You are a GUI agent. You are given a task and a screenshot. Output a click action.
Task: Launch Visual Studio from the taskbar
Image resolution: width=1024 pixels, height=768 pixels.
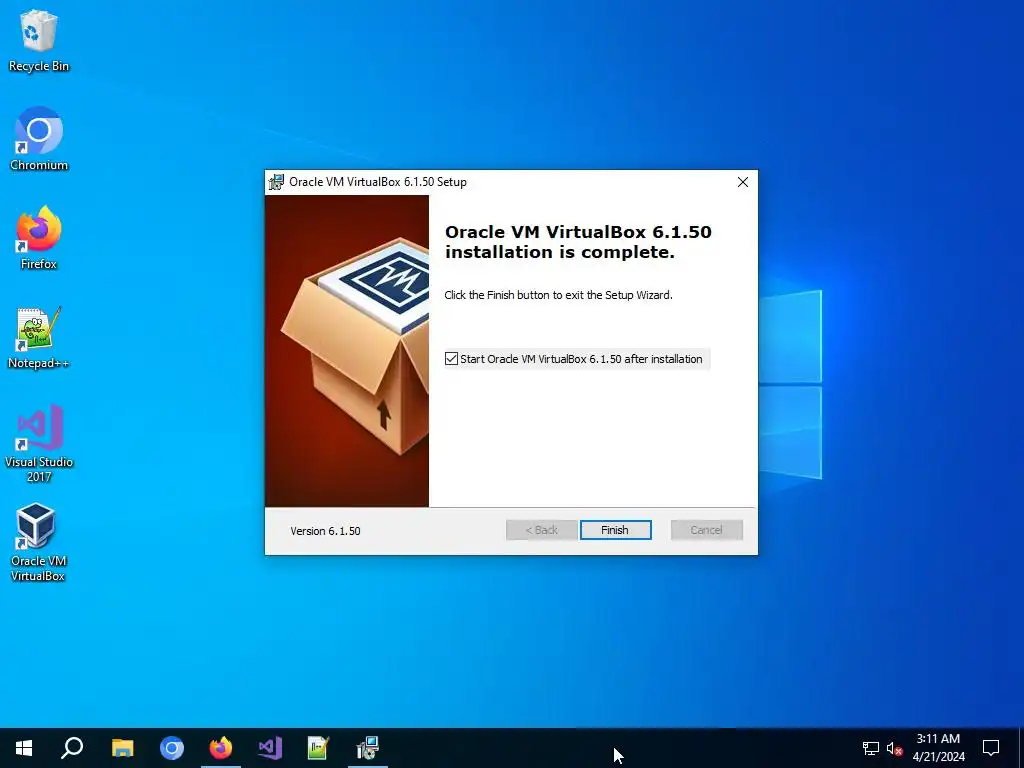[270, 748]
